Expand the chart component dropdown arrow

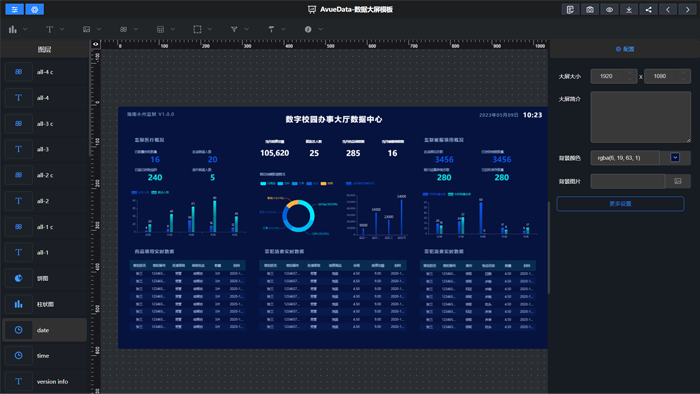25,29
